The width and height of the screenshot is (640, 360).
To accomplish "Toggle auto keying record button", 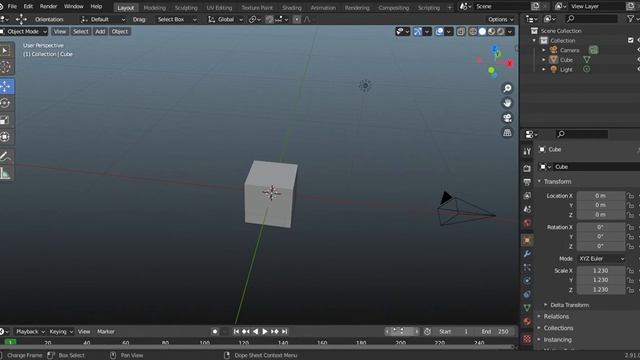I will 215,331.
